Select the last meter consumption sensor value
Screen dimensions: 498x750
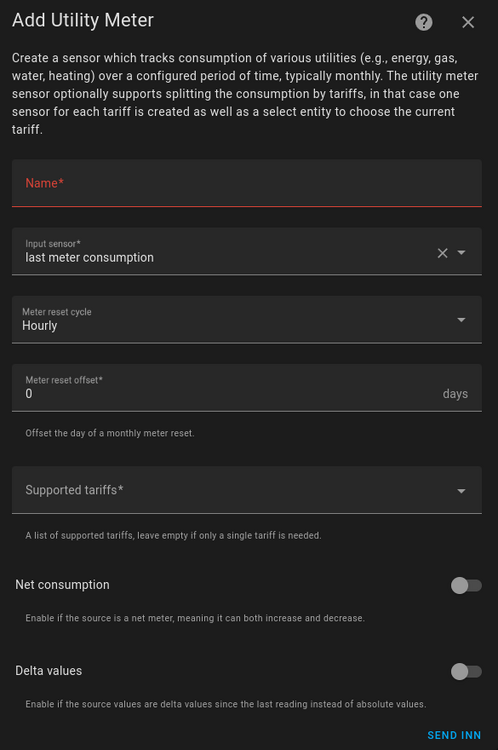[89, 258]
